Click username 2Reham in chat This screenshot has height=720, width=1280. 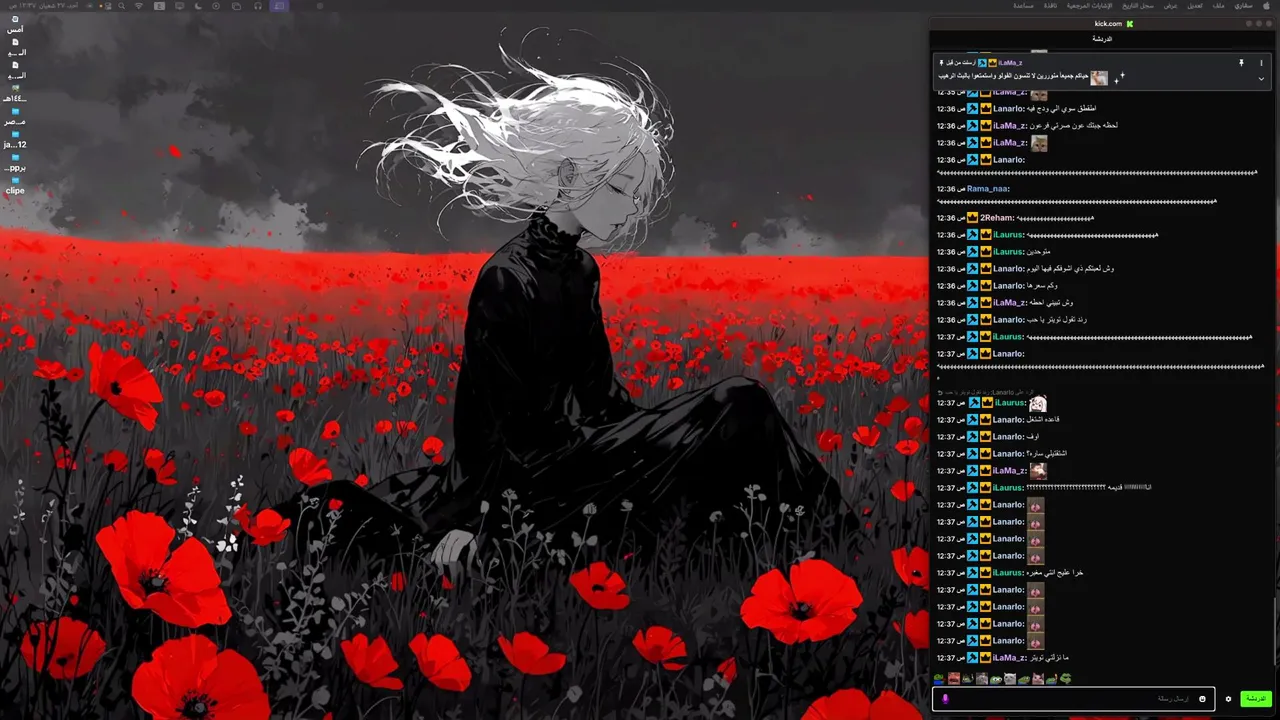(x=997, y=218)
